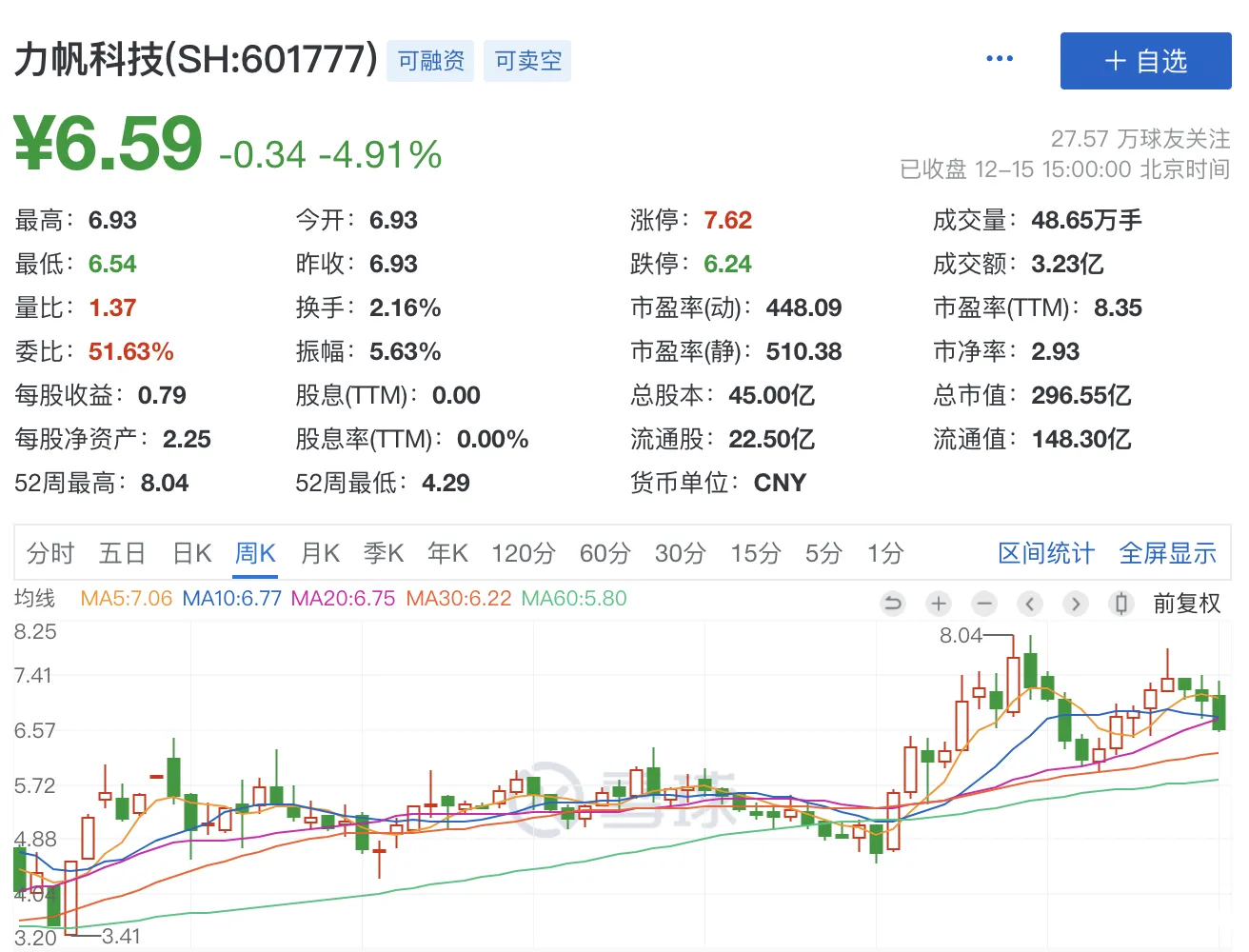Click the 52周最低 value 4.29
1249x952 pixels.
[x=446, y=483]
